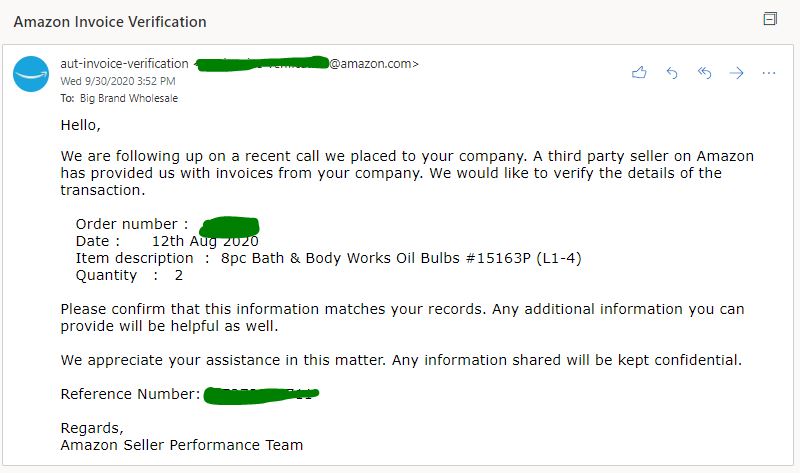Click the Amazon Invoice Verification subject header
Image resolution: width=800 pixels, height=473 pixels.
click(x=110, y=21)
